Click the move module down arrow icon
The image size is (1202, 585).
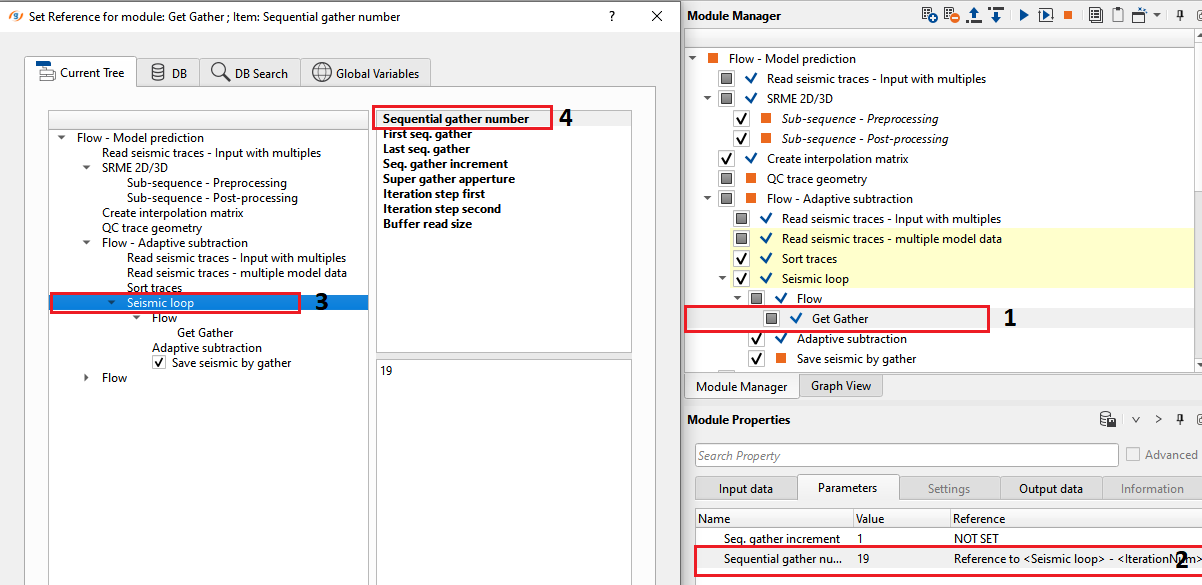click(996, 15)
